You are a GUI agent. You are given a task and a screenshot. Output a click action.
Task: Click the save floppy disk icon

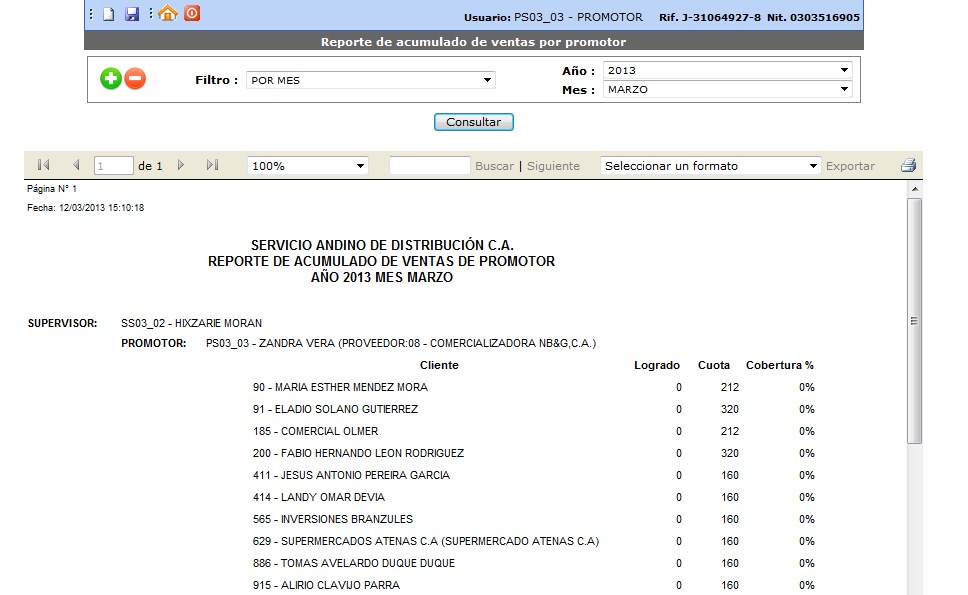[x=131, y=14]
